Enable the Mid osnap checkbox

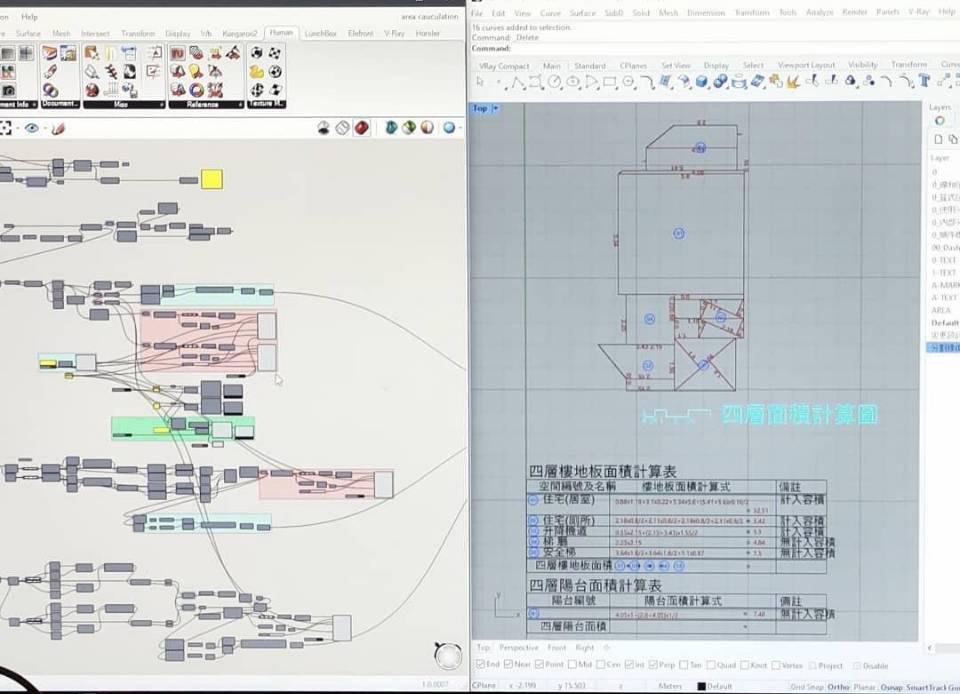click(x=572, y=665)
